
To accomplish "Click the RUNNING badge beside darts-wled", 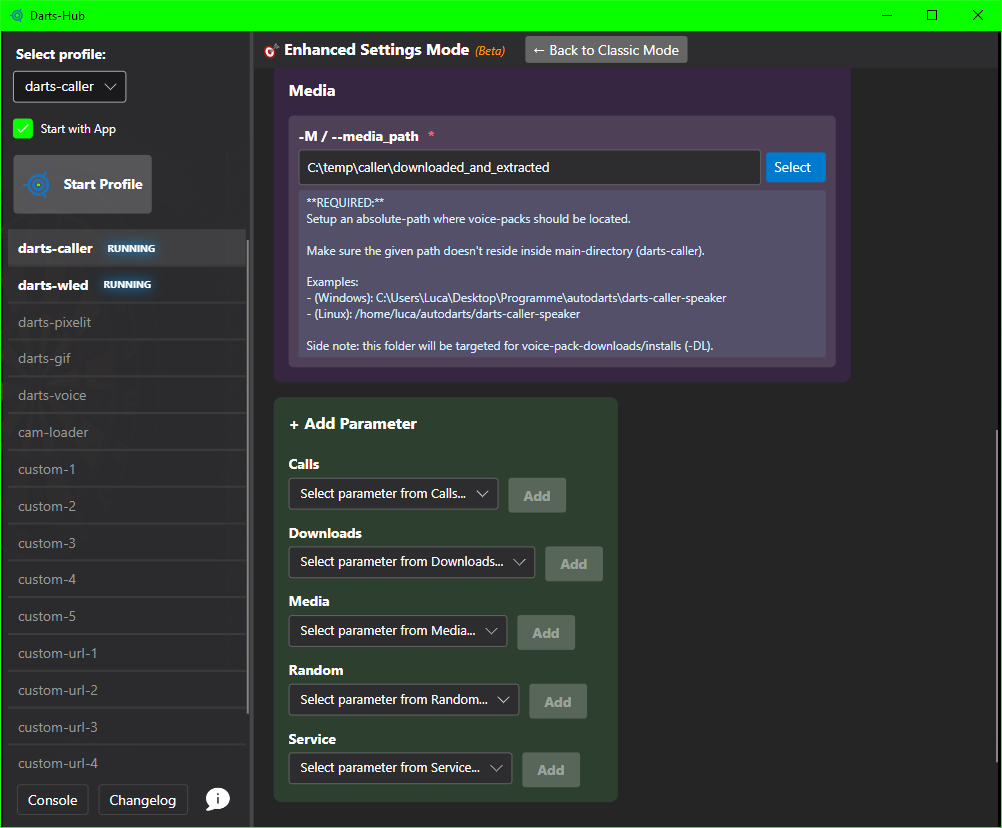I will [127, 285].
